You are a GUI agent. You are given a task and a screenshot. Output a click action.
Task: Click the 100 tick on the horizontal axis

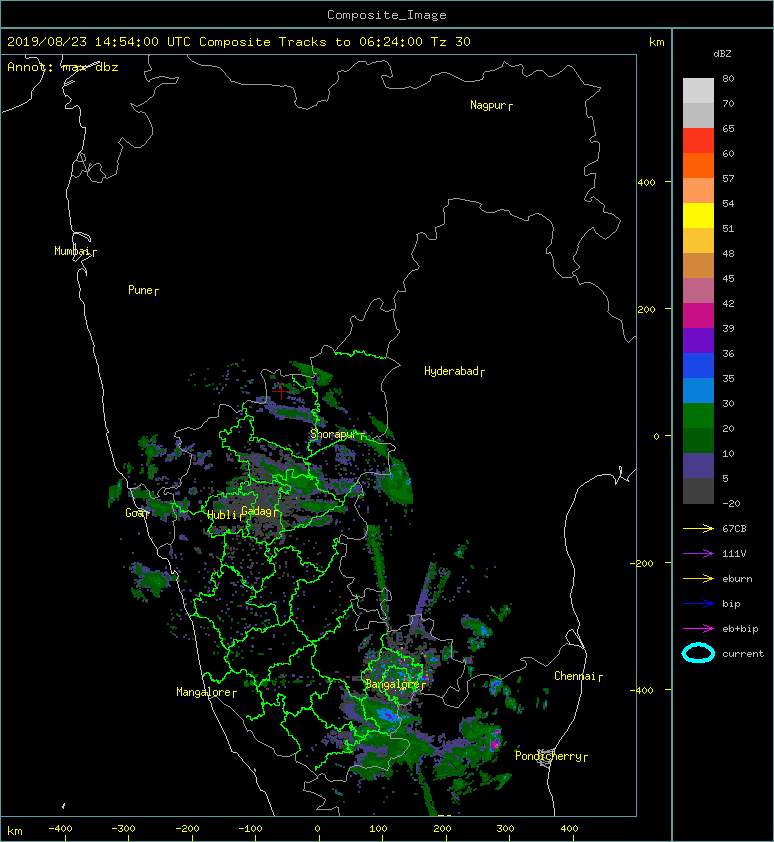click(x=378, y=829)
